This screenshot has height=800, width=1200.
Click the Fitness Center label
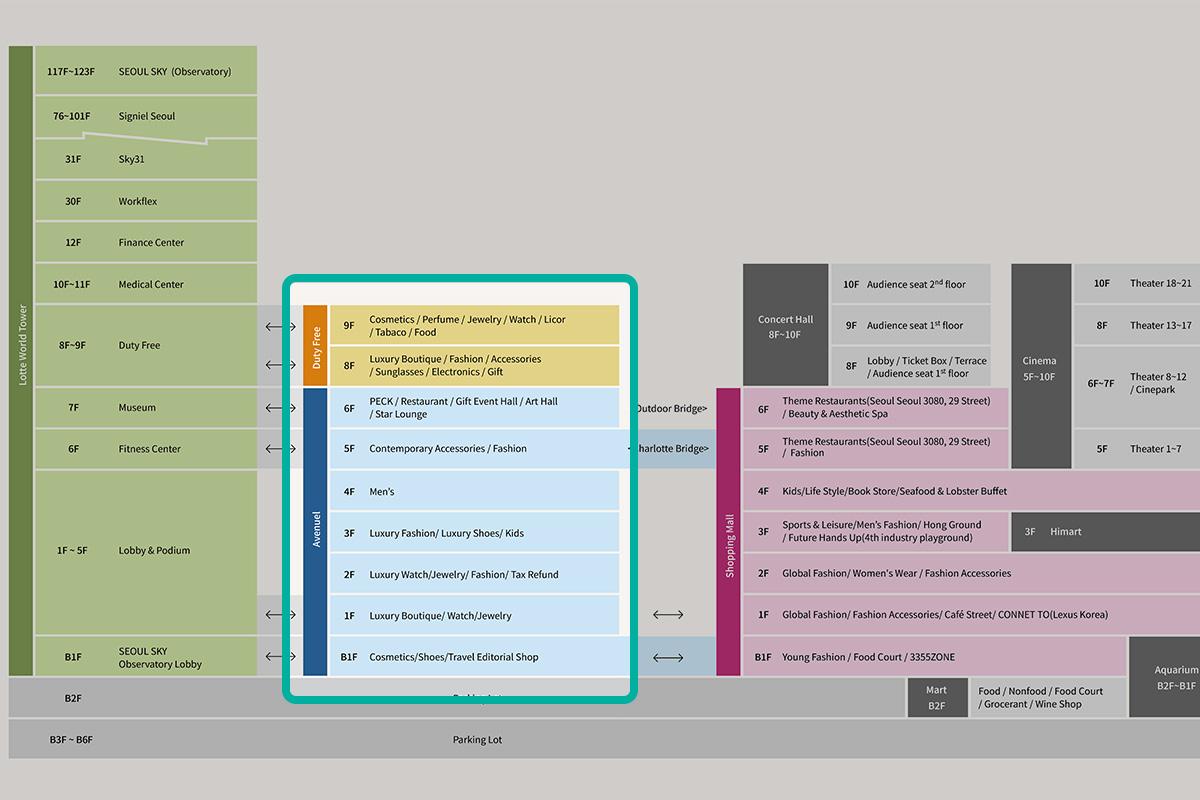coord(149,449)
